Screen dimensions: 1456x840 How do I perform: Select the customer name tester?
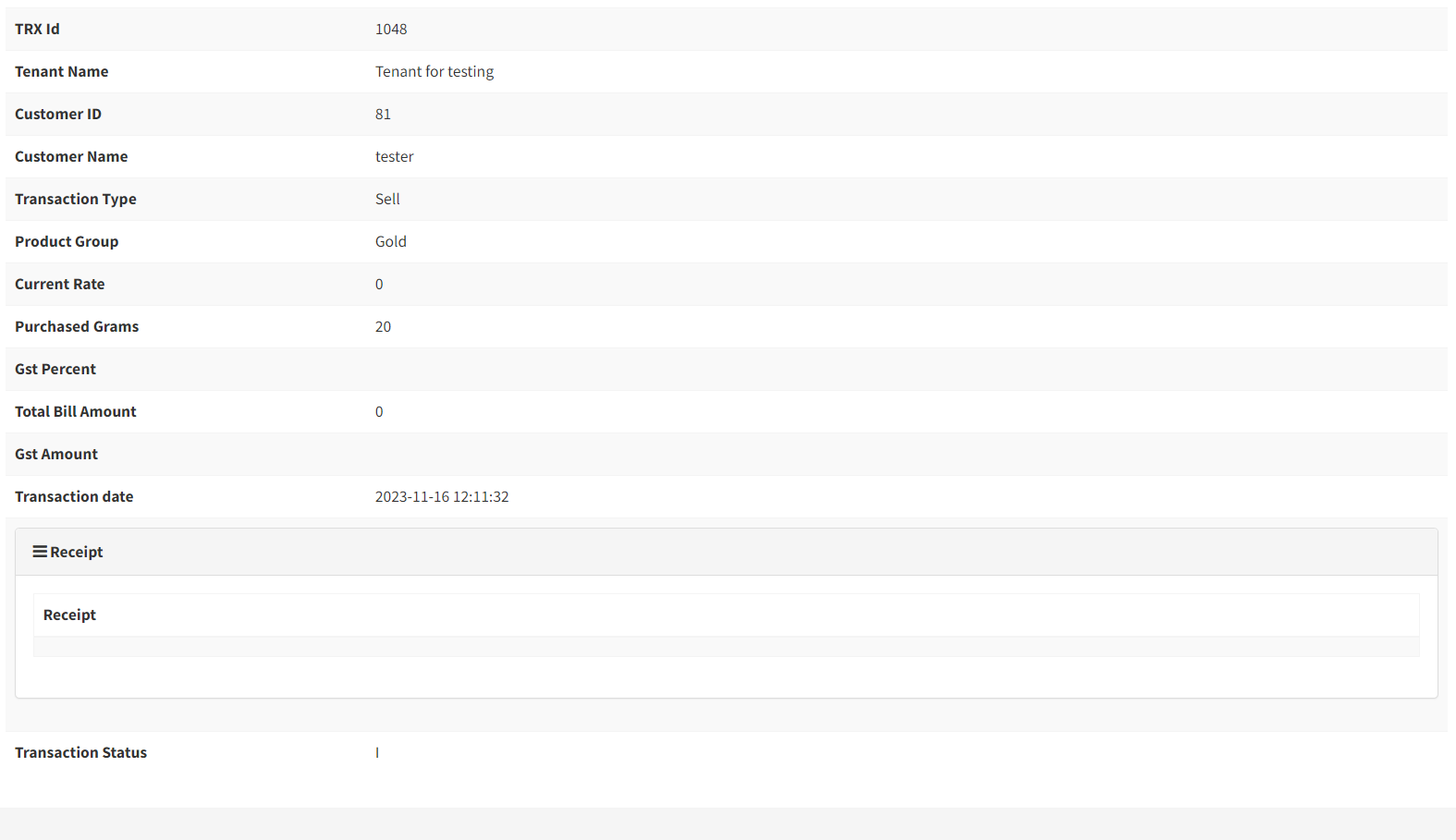(395, 157)
